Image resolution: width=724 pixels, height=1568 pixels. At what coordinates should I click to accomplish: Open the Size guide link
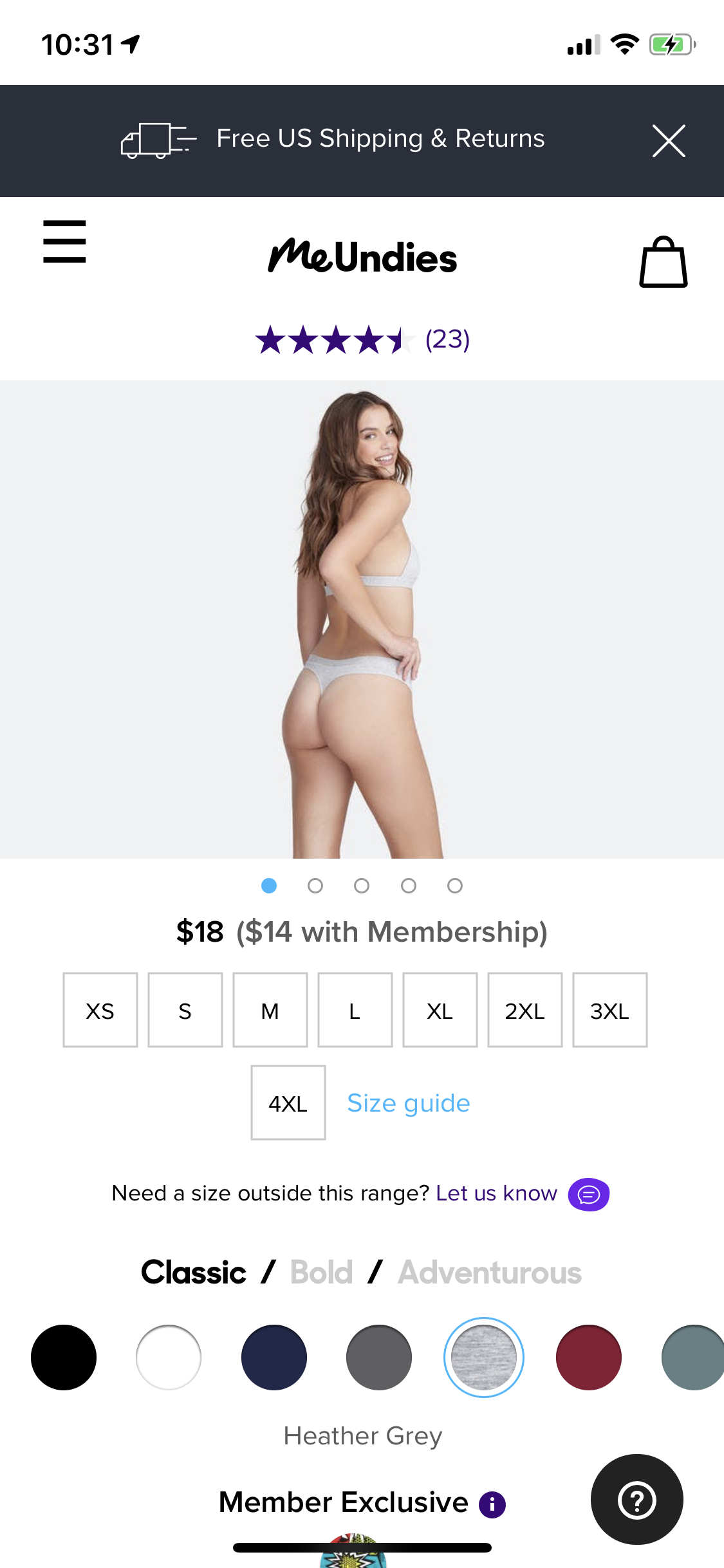[x=409, y=1103]
